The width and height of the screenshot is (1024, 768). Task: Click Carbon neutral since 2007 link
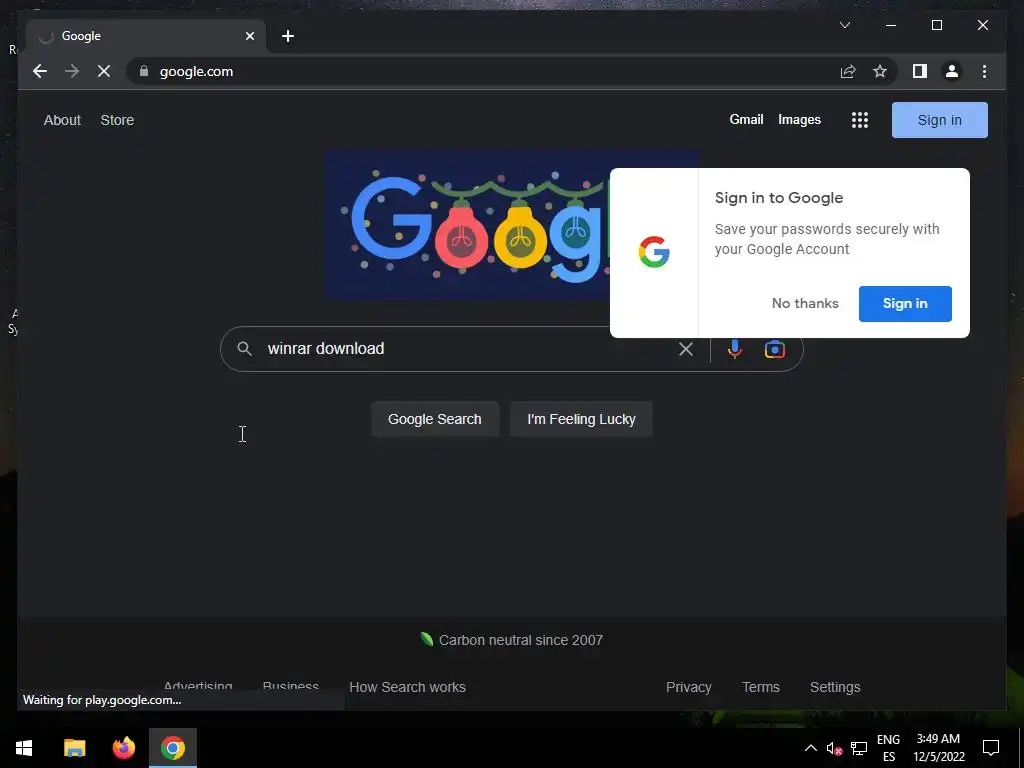coord(512,640)
